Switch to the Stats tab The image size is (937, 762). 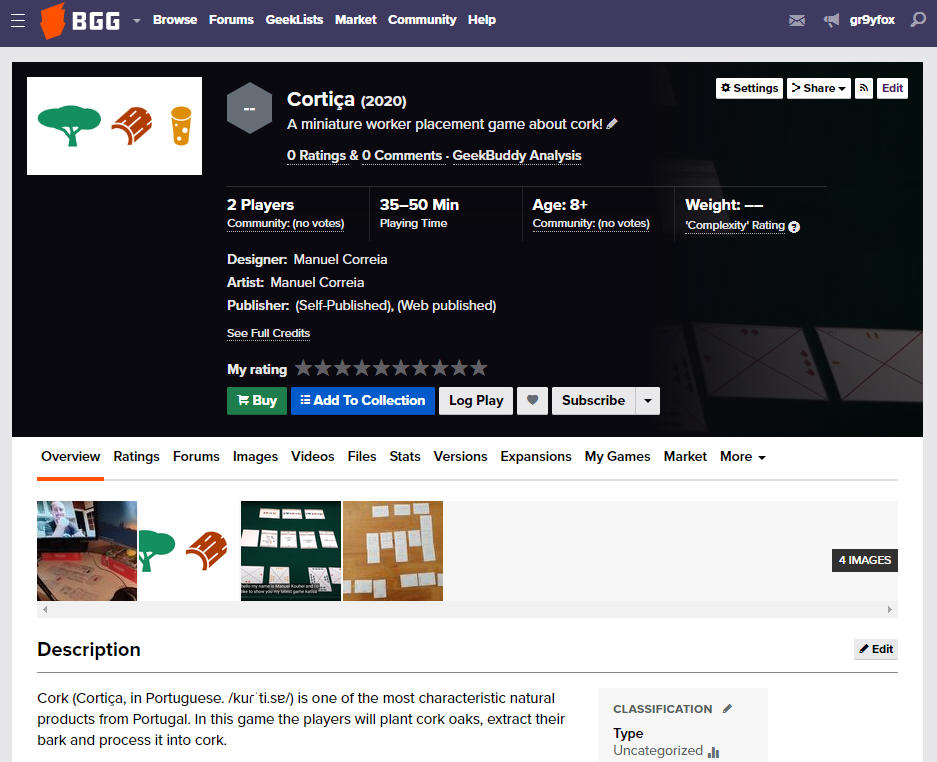tap(405, 457)
